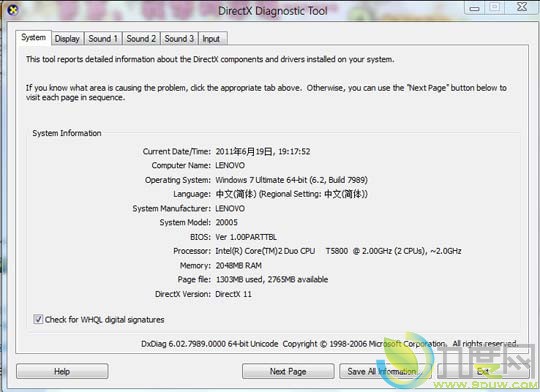This screenshot has height=392, width=540.
Task: Select System Manufacturer value LENOVO
Action: 230,209
